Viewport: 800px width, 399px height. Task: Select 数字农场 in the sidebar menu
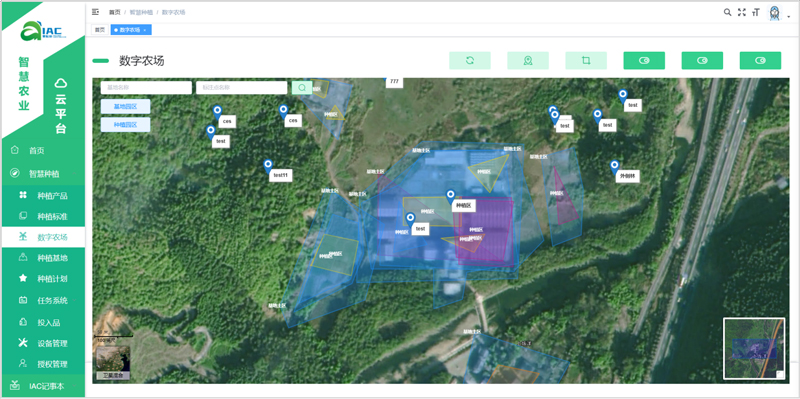pyautogui.click(x=43, y=237)
